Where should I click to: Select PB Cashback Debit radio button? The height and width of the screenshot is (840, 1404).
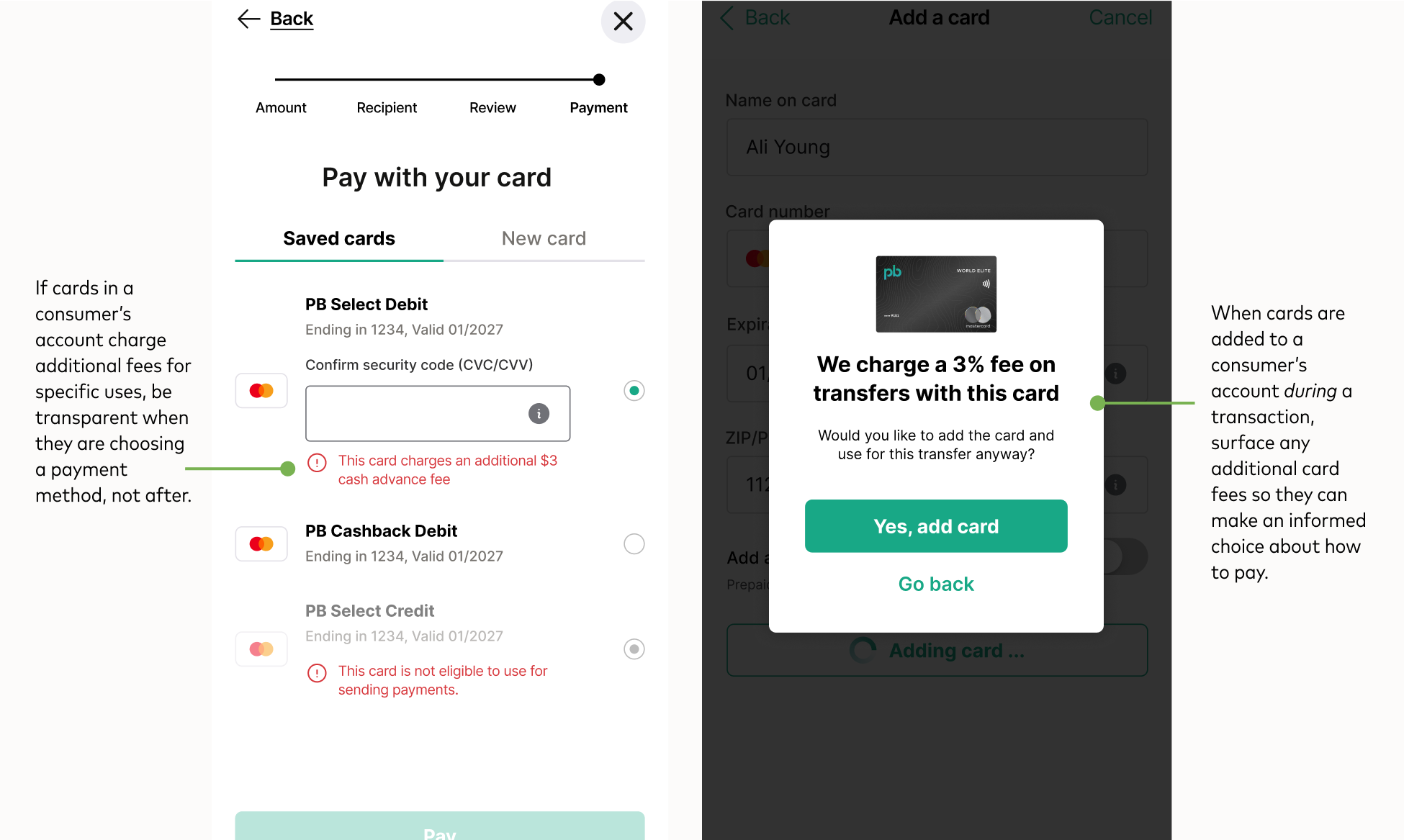point(634,544)
